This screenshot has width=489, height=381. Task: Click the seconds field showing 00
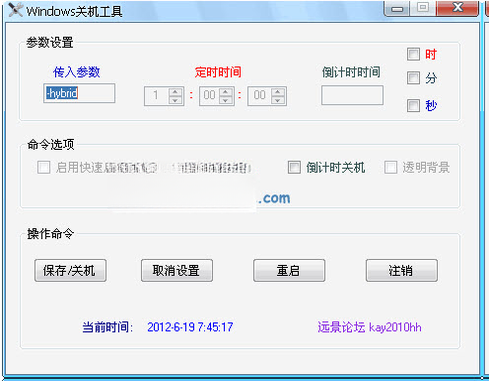click(x=260, y=96)
